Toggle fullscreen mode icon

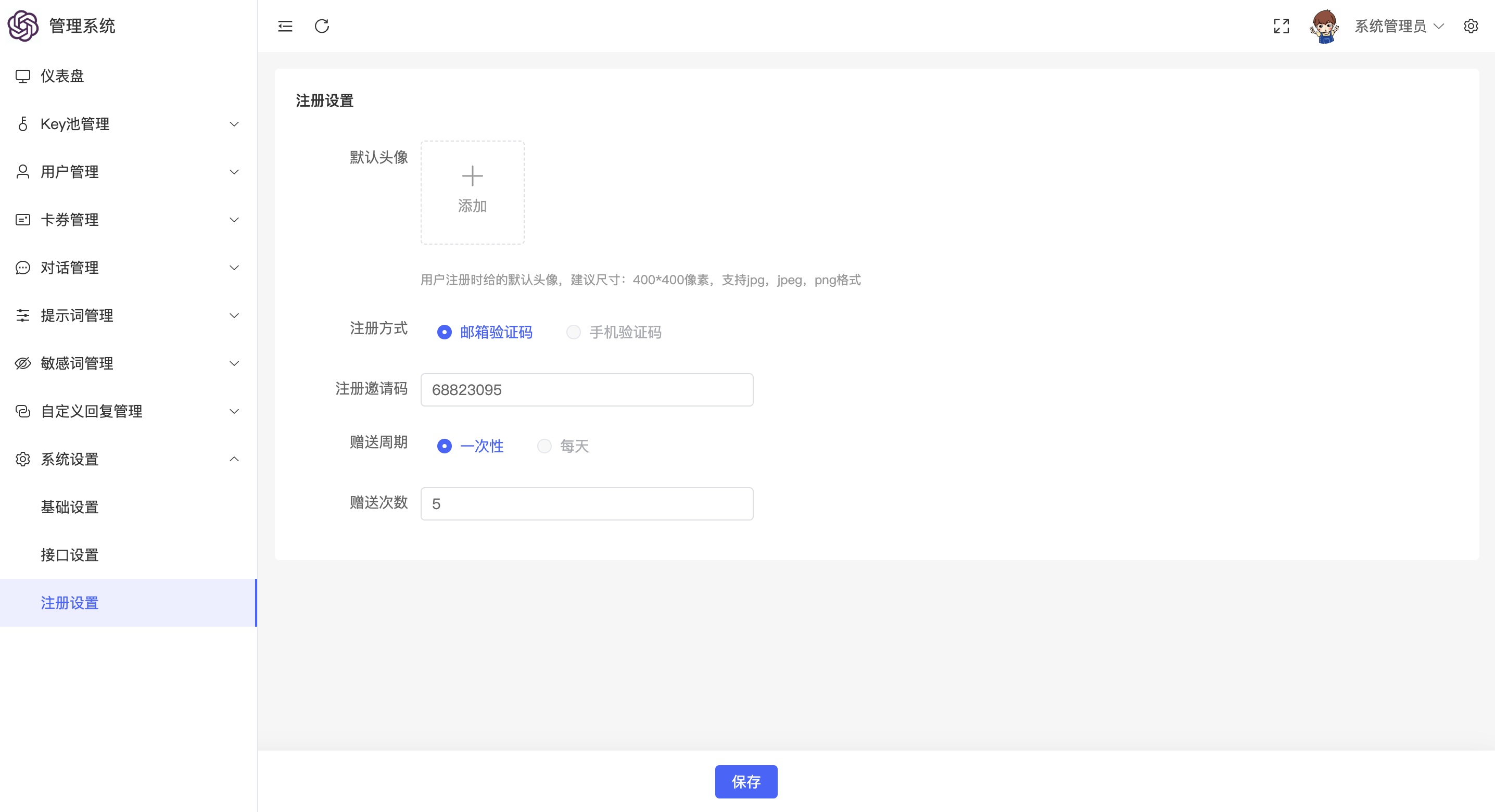coord(1281,26)
